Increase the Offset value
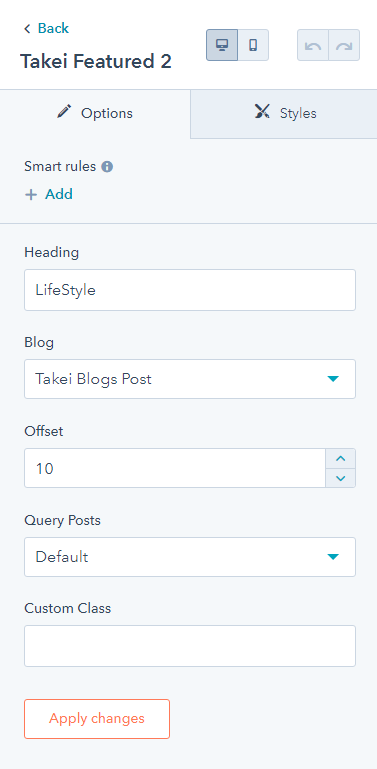The image size is (377, 769). [341, 459]
